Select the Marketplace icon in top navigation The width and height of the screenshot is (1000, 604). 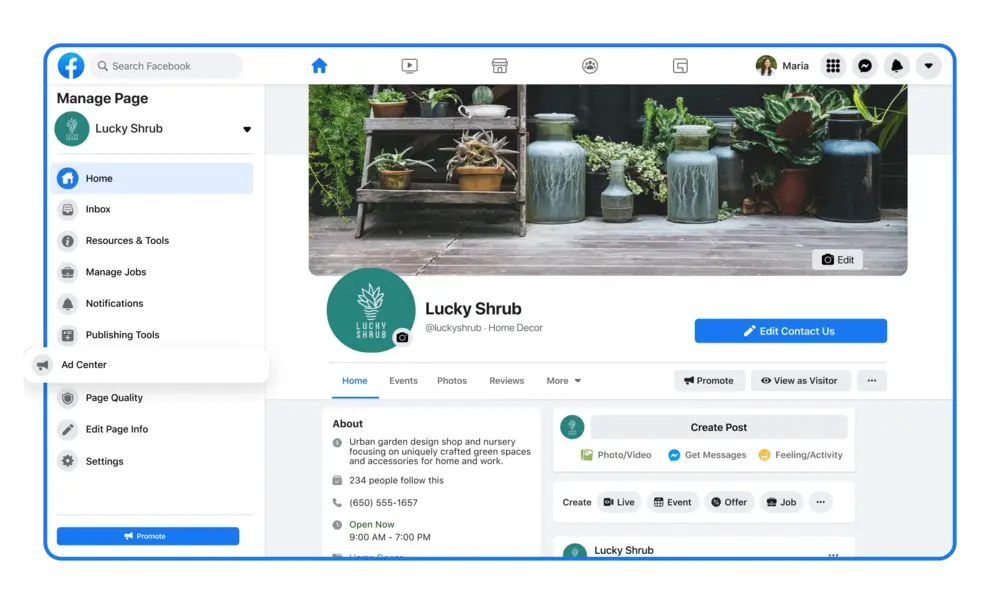(499, 65)
